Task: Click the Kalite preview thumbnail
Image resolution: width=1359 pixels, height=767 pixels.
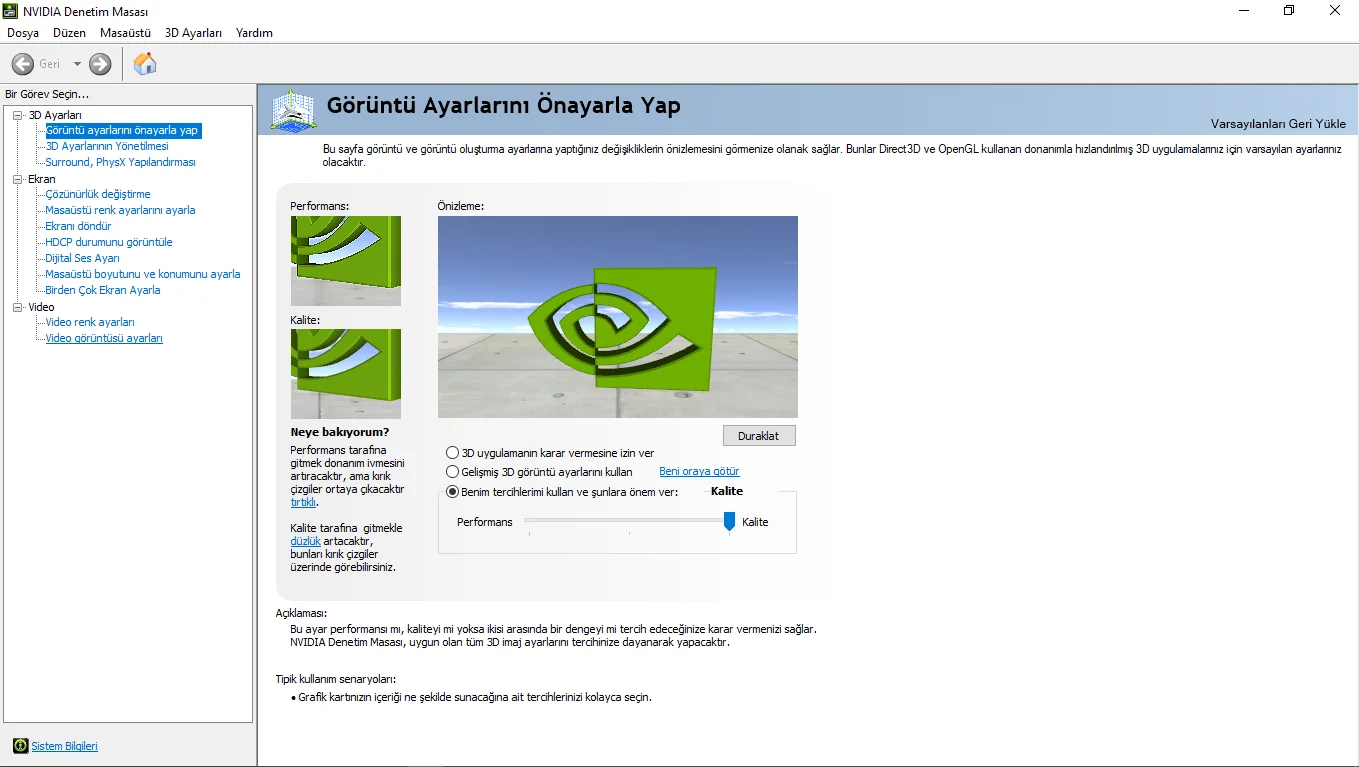Action: tap(346, 374)
